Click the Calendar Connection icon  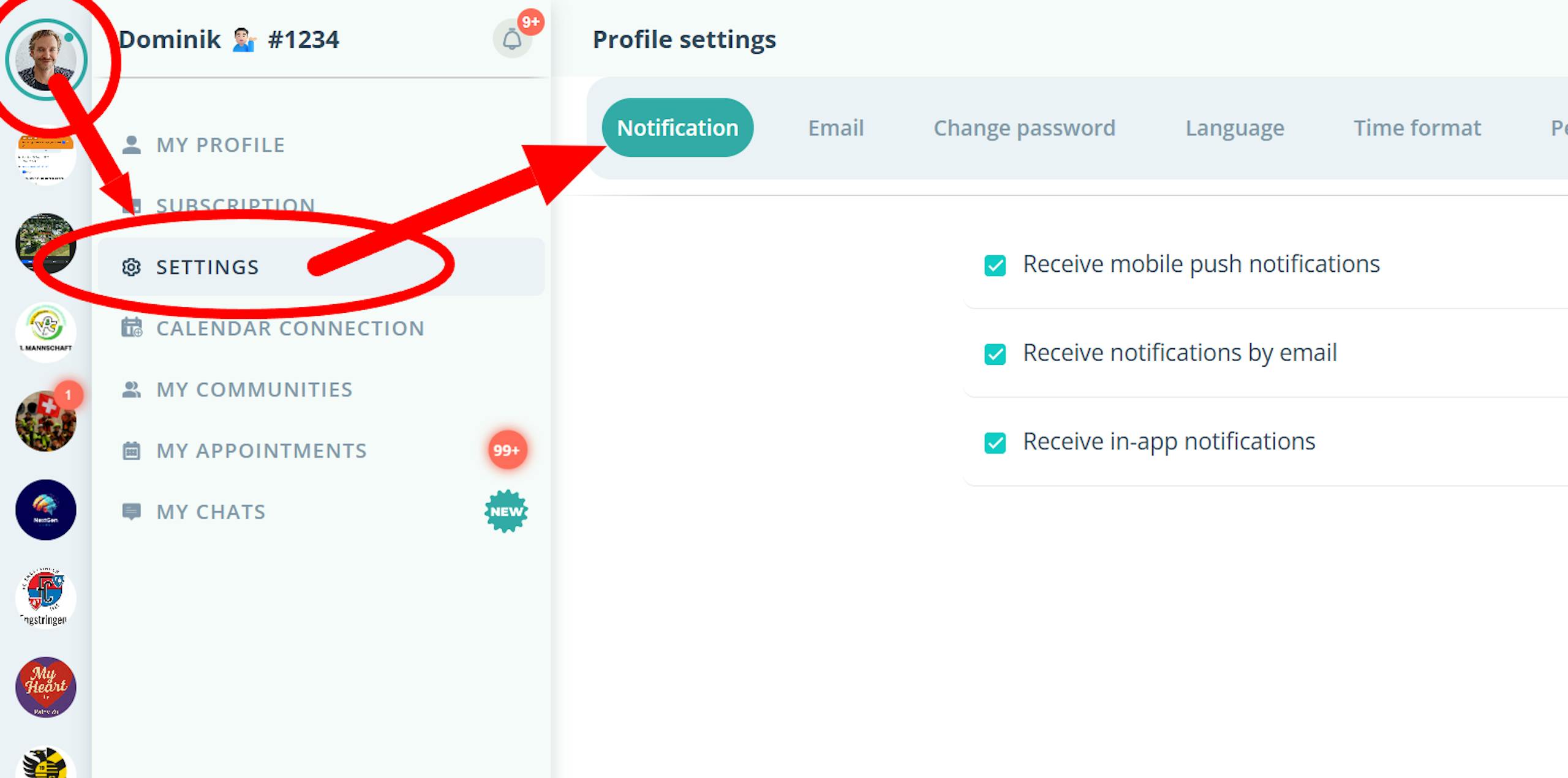pos(131,328)
